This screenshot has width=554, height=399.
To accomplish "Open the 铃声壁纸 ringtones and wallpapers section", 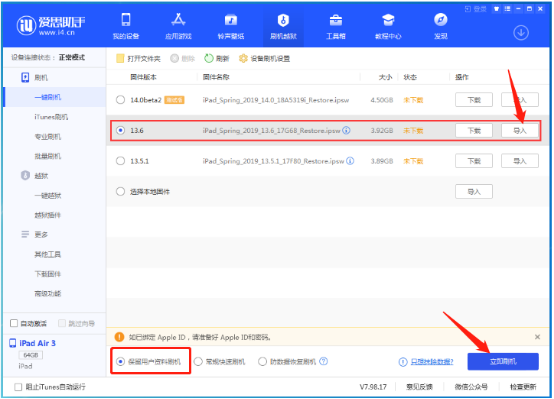I will pos(231,26).
